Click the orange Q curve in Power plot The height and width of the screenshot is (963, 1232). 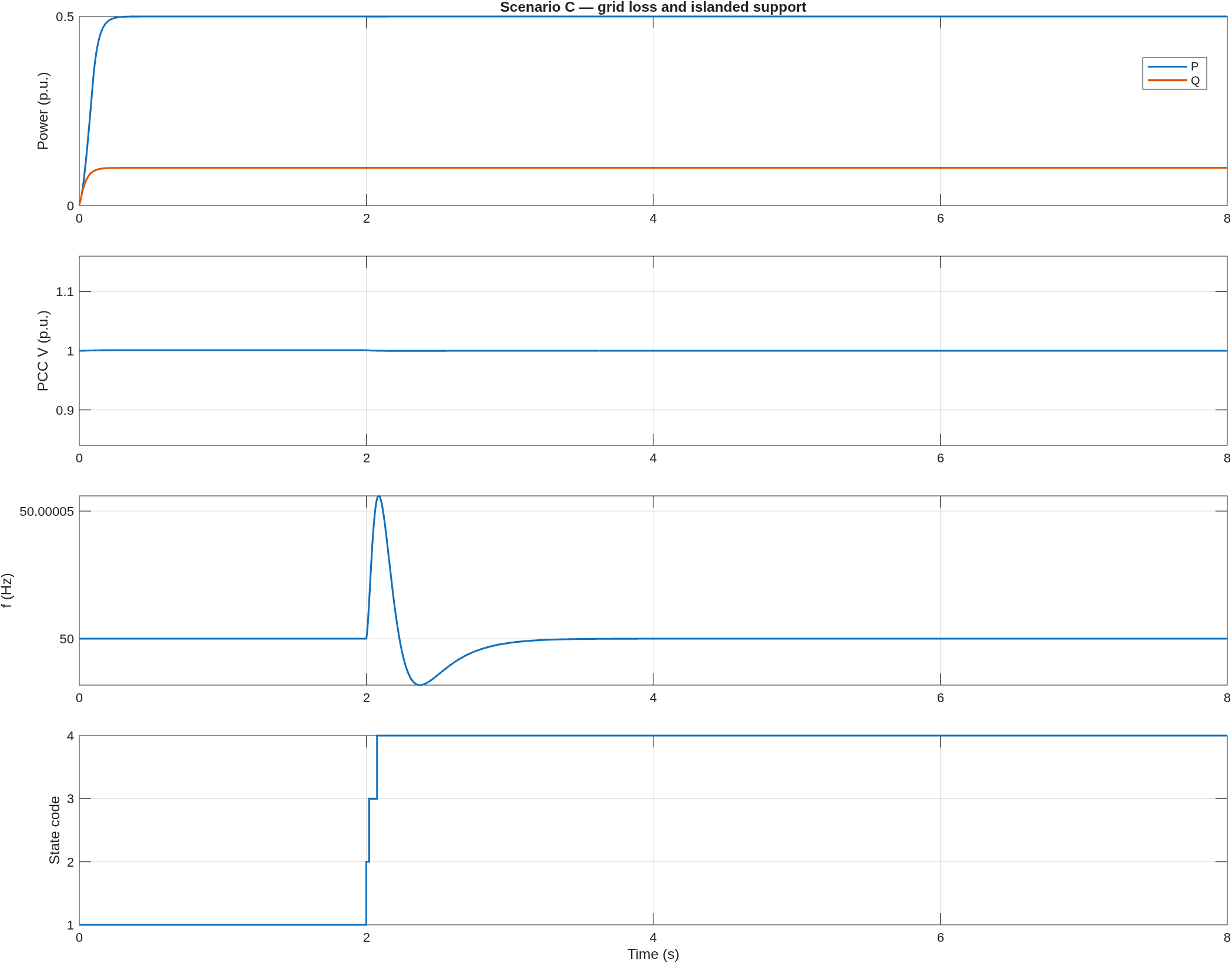653,168
